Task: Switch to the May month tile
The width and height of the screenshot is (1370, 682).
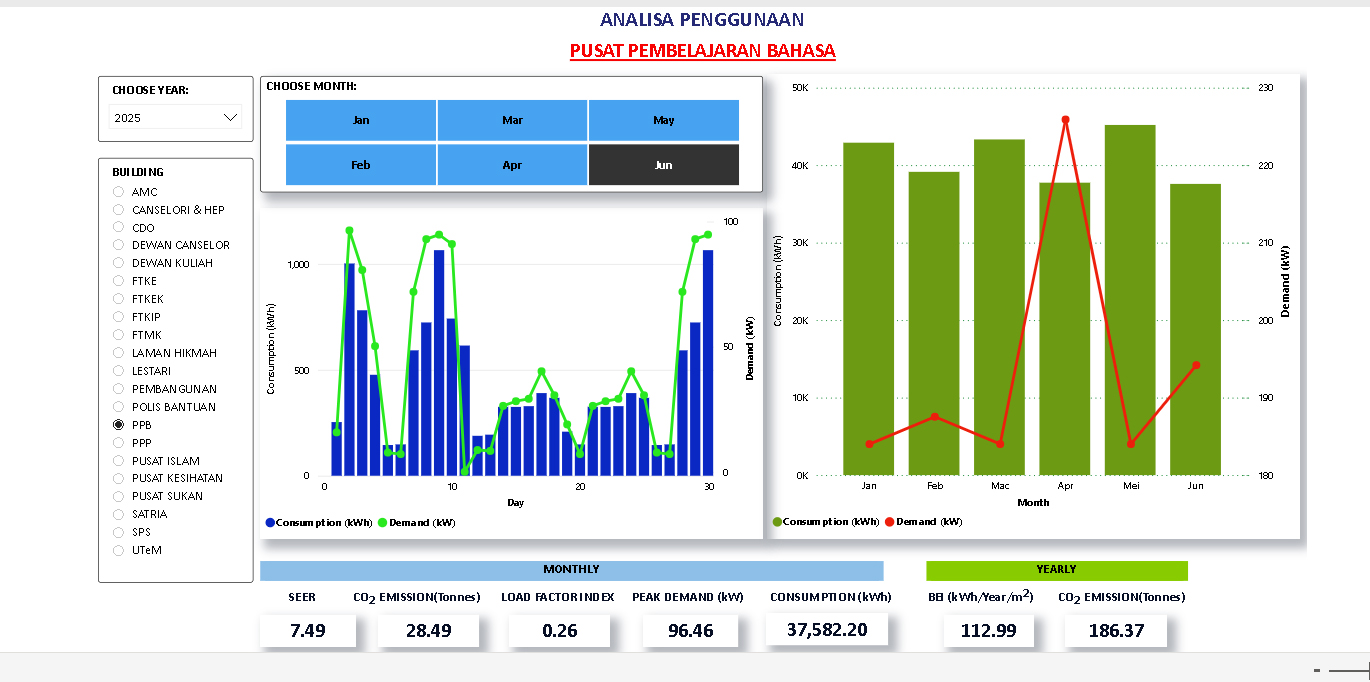Action: (664, 120)
